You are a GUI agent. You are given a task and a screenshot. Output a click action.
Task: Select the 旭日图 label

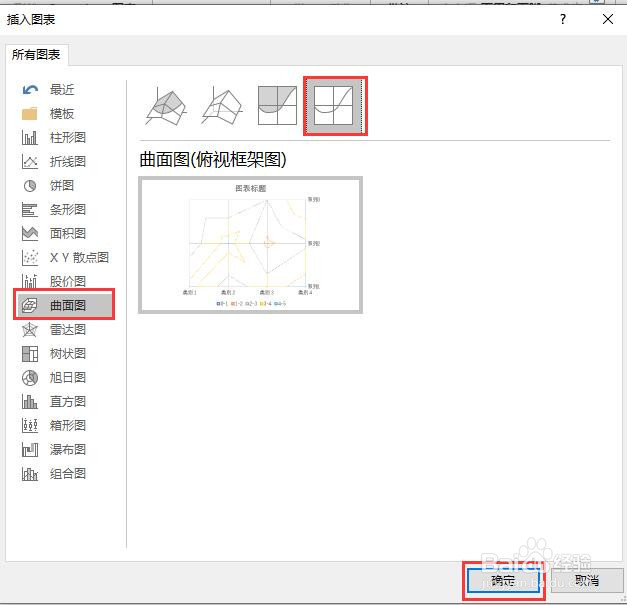[68, 378]
